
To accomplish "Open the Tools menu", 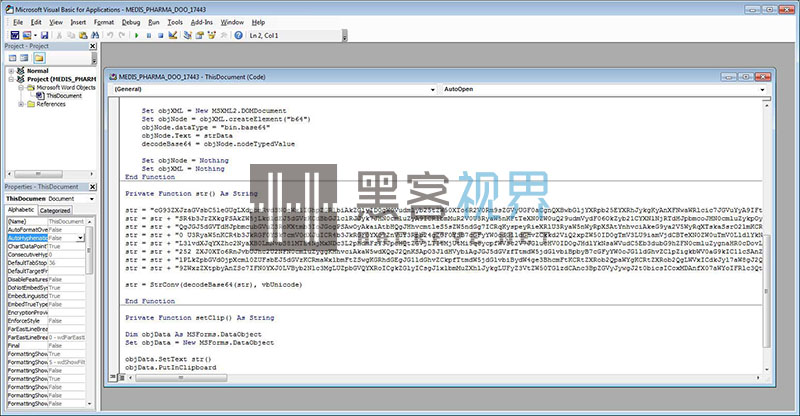I will coord(175,22).
